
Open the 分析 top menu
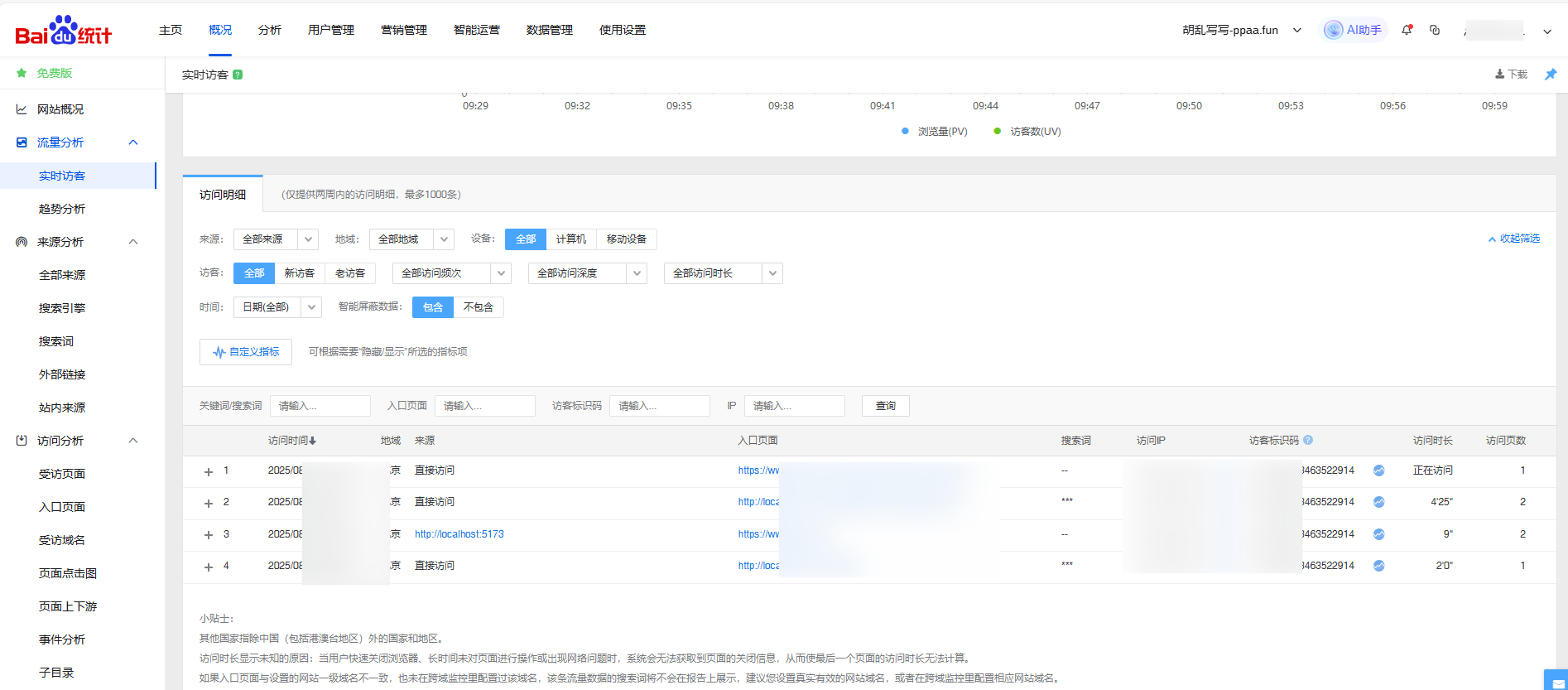point(270,30)
